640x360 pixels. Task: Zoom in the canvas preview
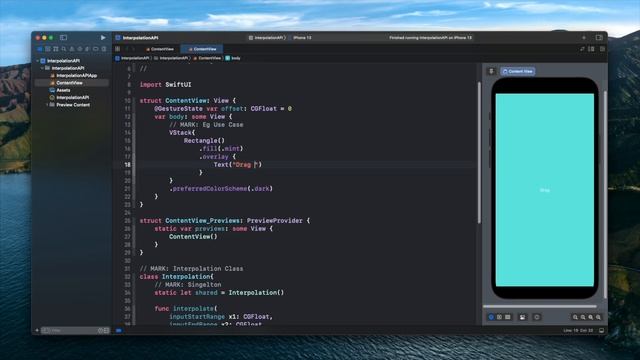click(x=598, y=317)
